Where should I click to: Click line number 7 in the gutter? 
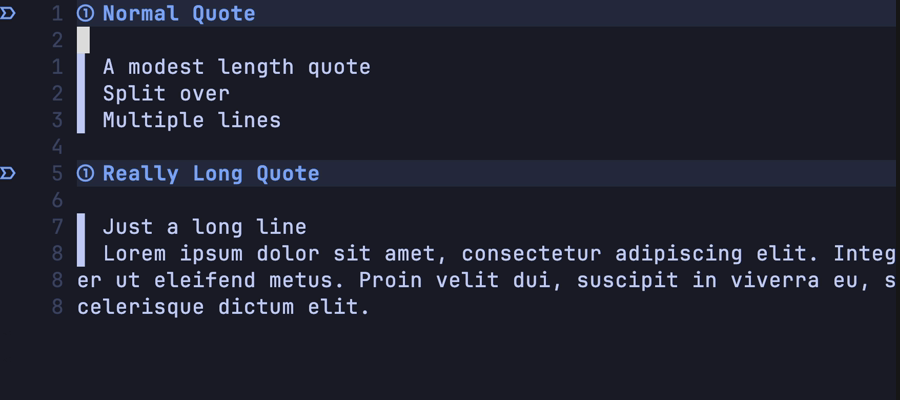point(57,227)
